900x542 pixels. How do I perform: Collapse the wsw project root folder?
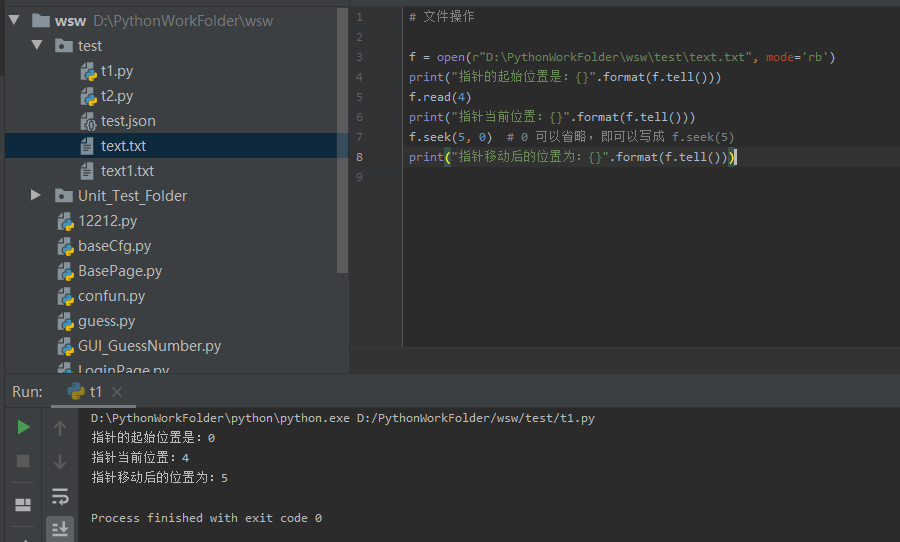tap(14, 21)
